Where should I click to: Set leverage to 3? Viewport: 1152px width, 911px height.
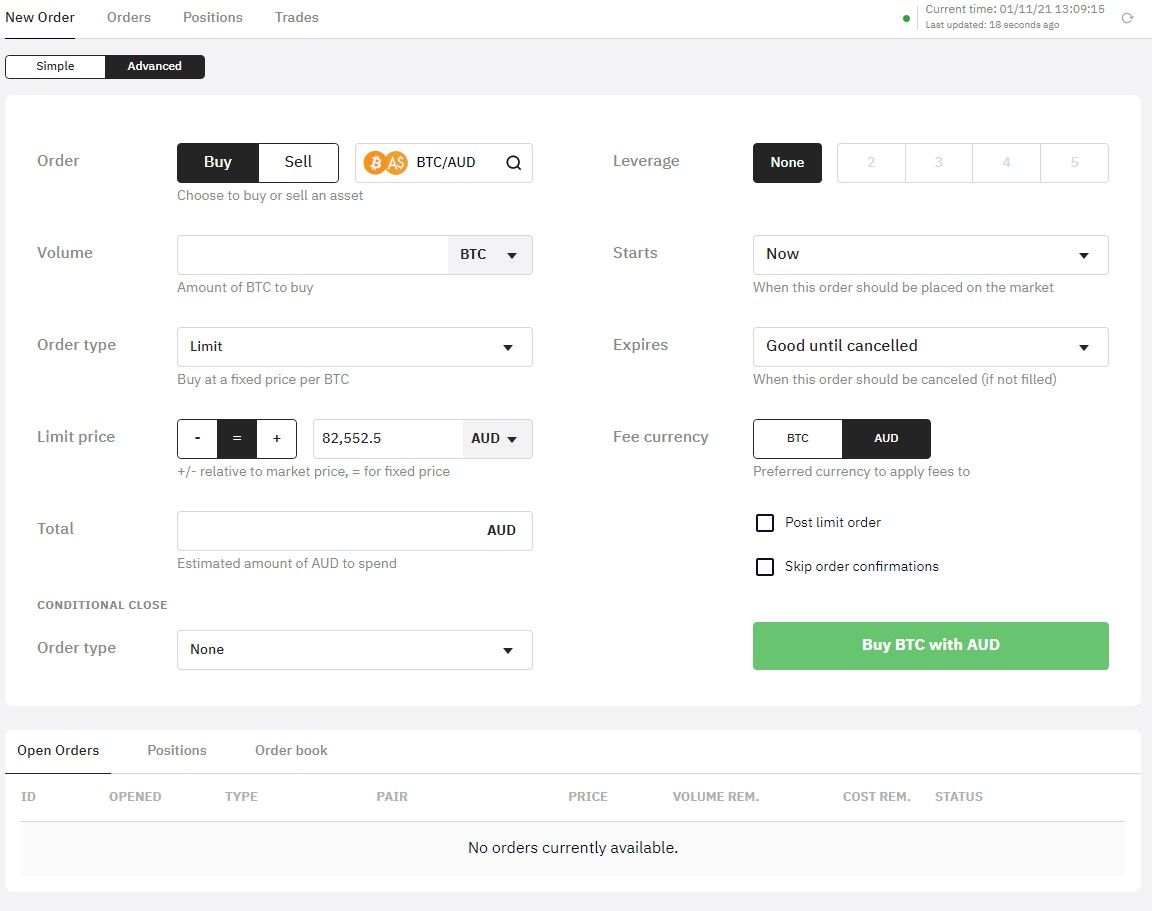[x=938, y=162]
